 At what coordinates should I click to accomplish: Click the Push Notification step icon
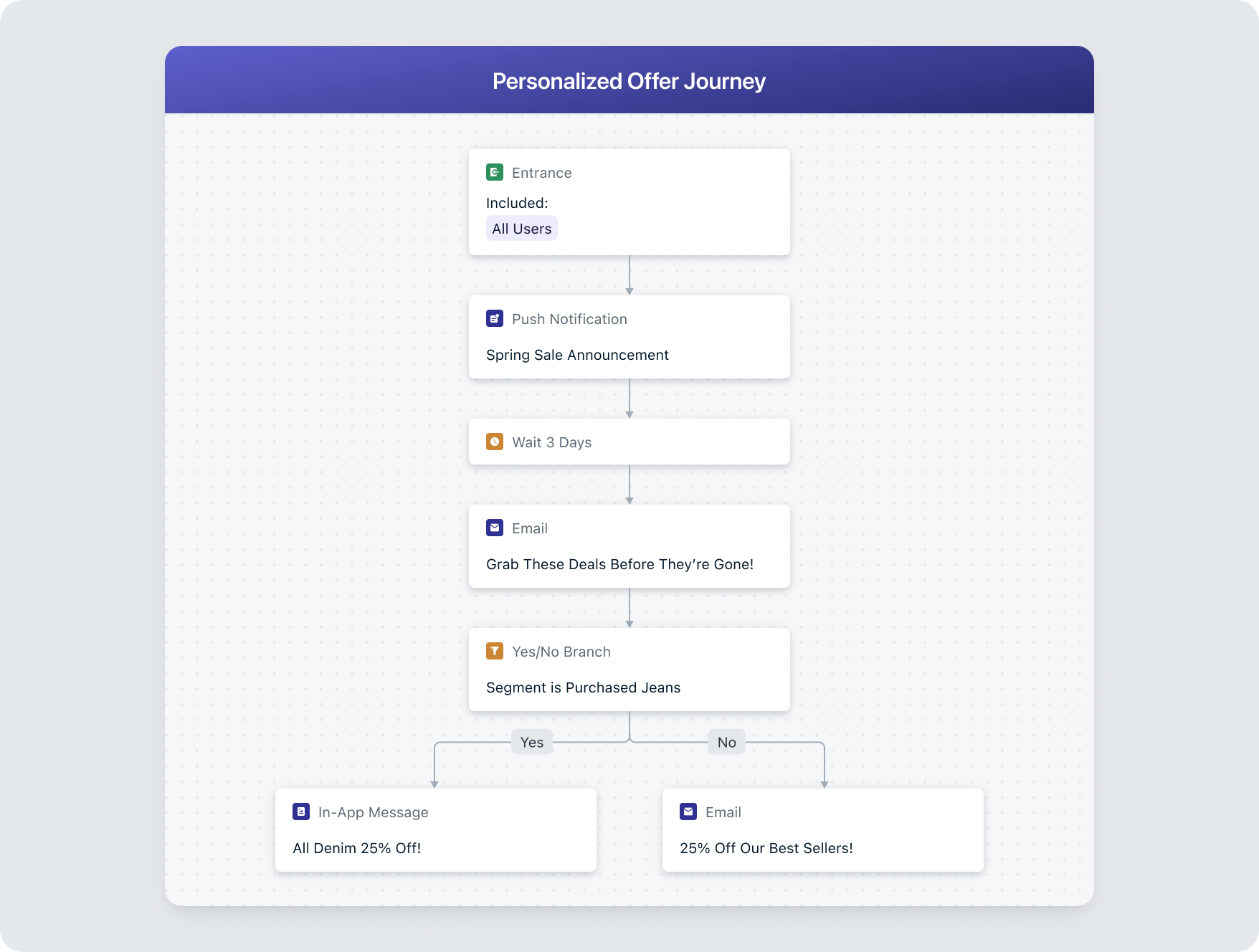[x=495, y=318]
